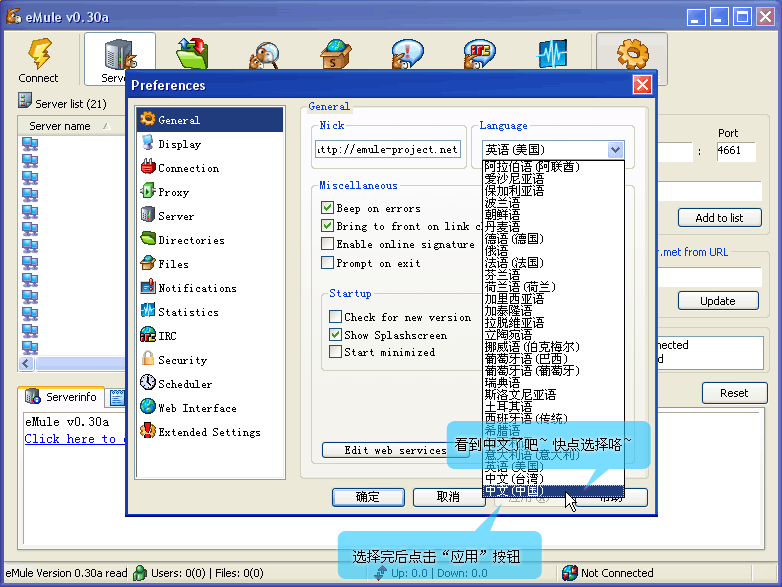Open the Servers toolbar button
Image resolution: width=782 pixels, height=587 pixels.
[120, 59]
